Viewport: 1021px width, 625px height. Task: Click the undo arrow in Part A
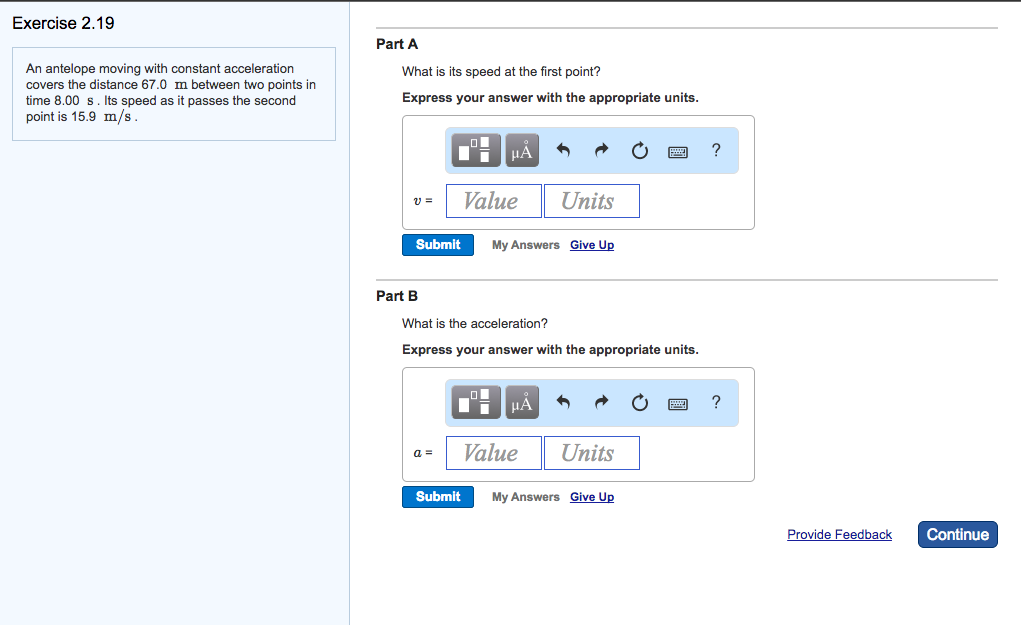(563, 151)
